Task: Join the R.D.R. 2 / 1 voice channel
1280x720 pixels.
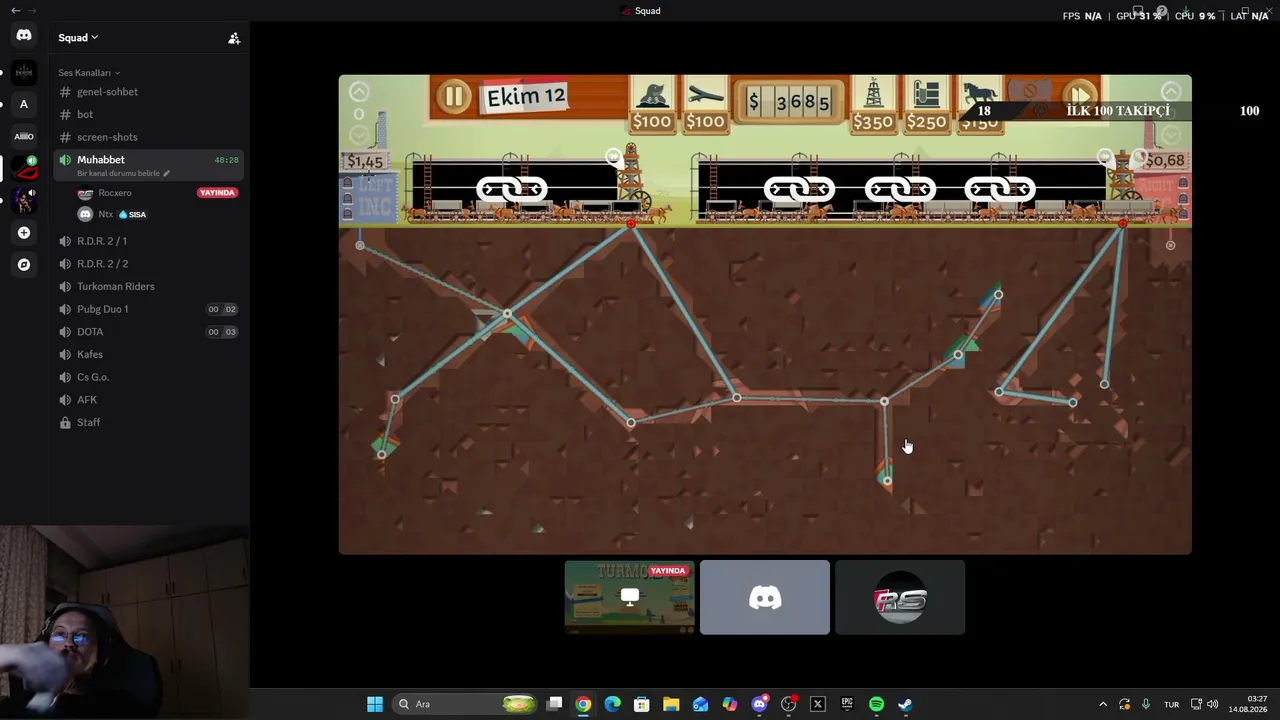Action: coord(148,241)
